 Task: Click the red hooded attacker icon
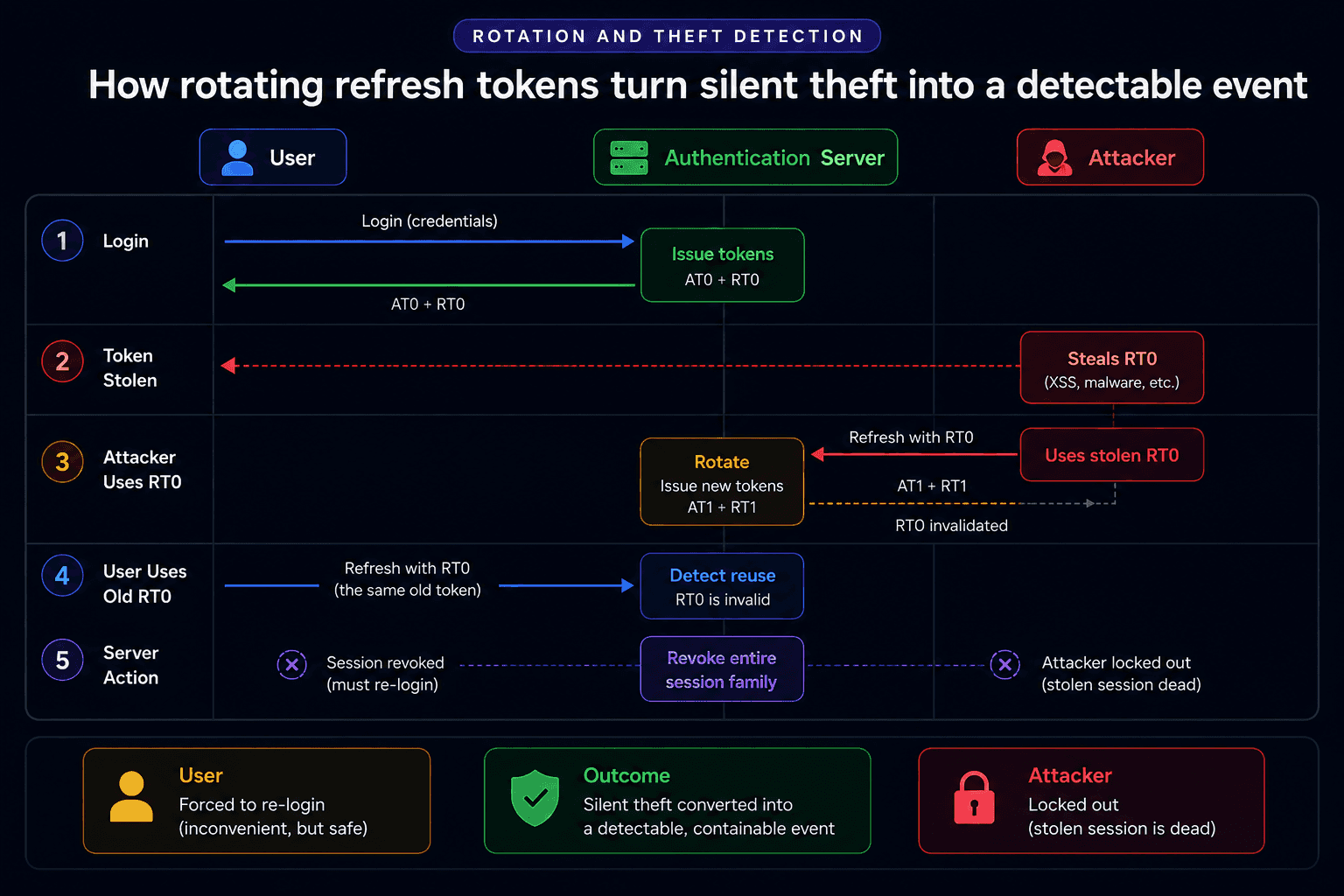(1054, 157)
